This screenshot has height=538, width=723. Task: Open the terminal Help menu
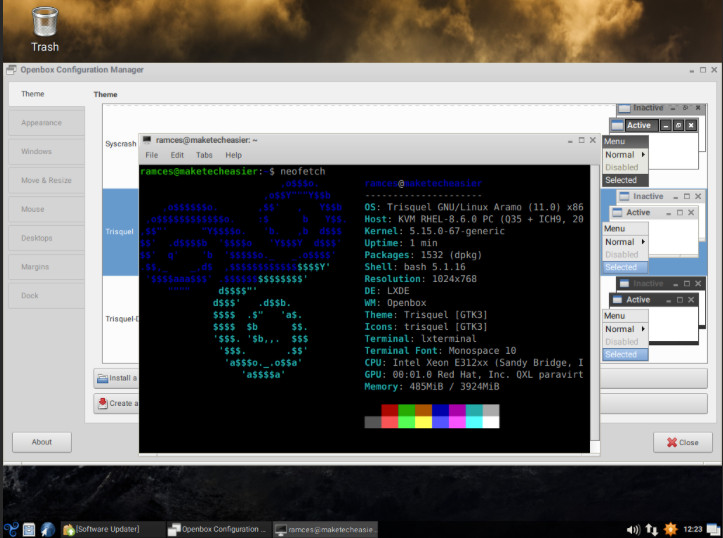click(233, 155)
